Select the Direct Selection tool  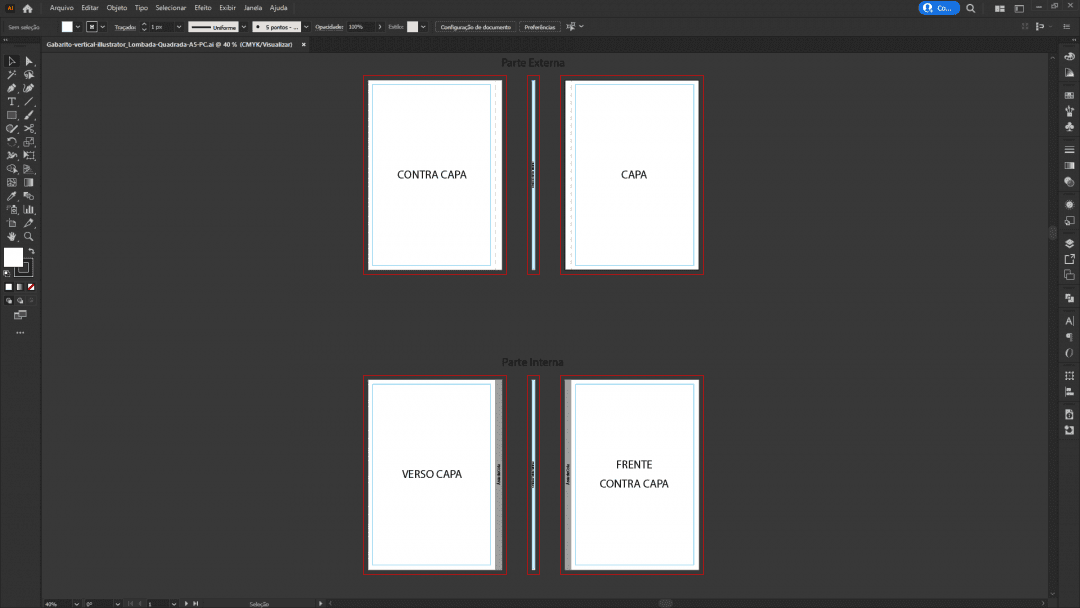[29, 61]
